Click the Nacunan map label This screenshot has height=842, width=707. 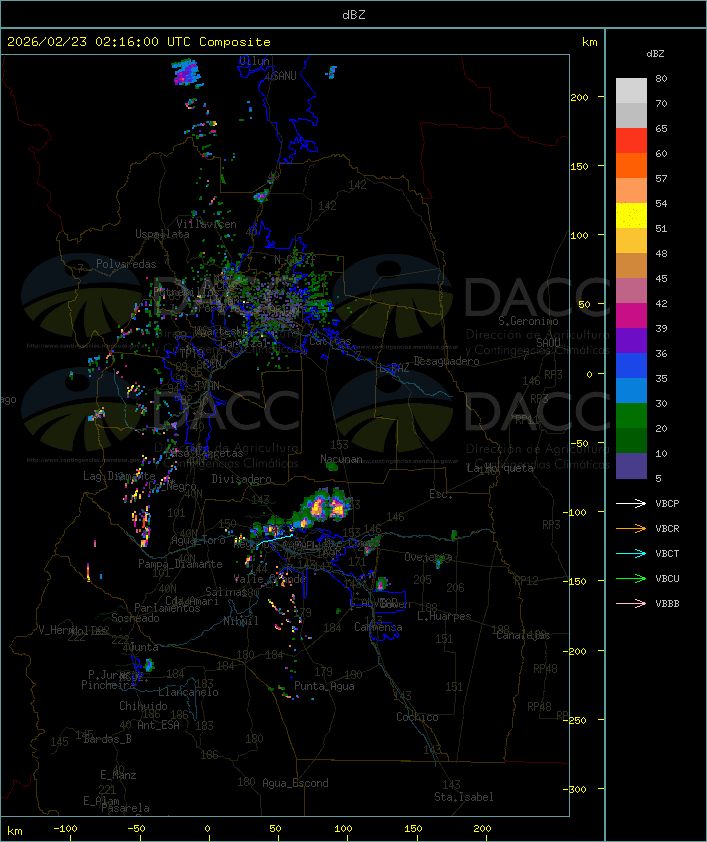click(x=341, y=459)
